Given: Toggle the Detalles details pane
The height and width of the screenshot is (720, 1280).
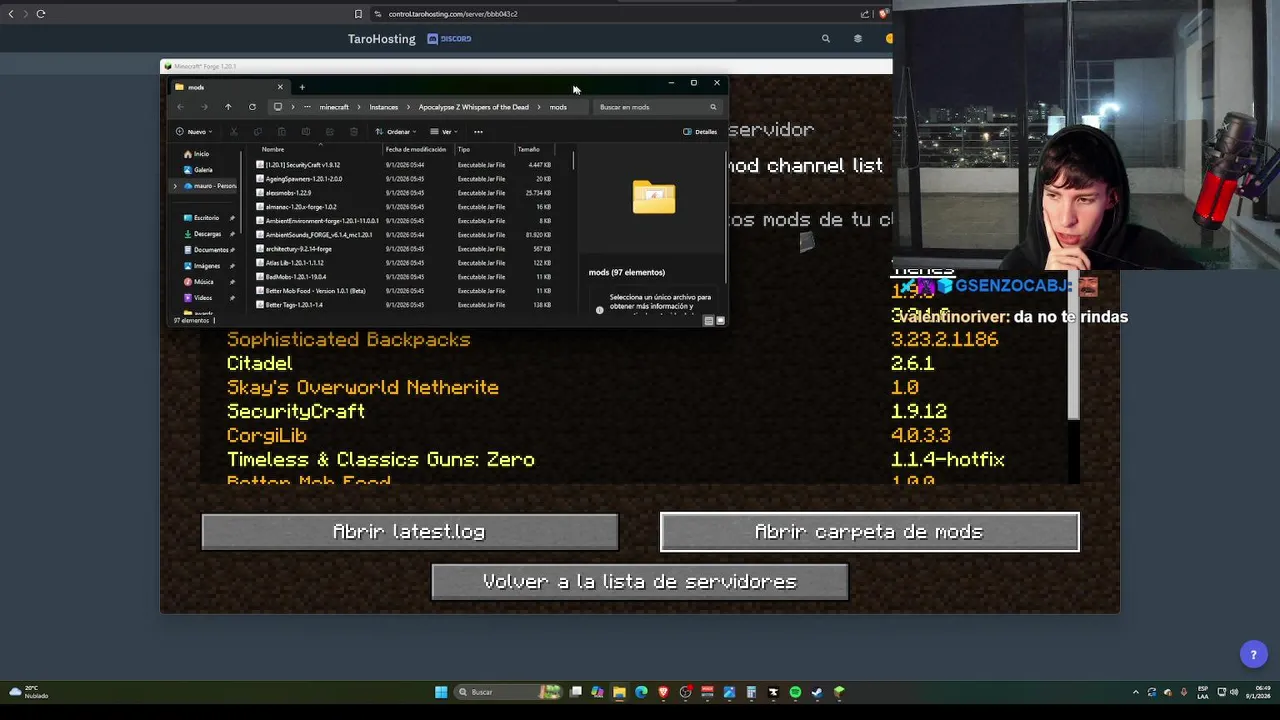Looking at the screenshot, I should click(700, 132).
